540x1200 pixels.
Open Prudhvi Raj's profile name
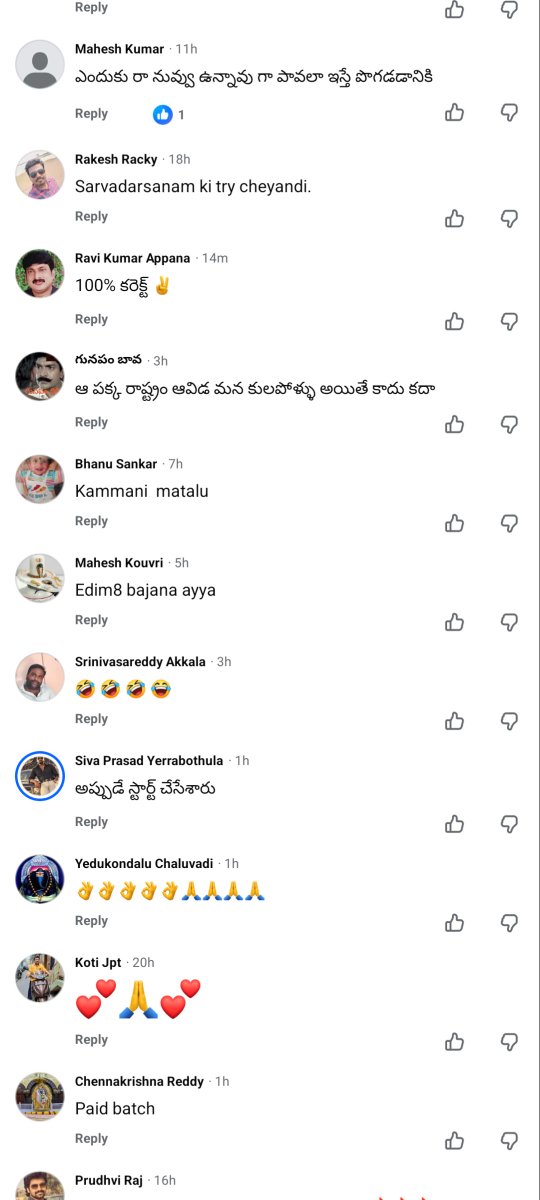point(108,1181)
